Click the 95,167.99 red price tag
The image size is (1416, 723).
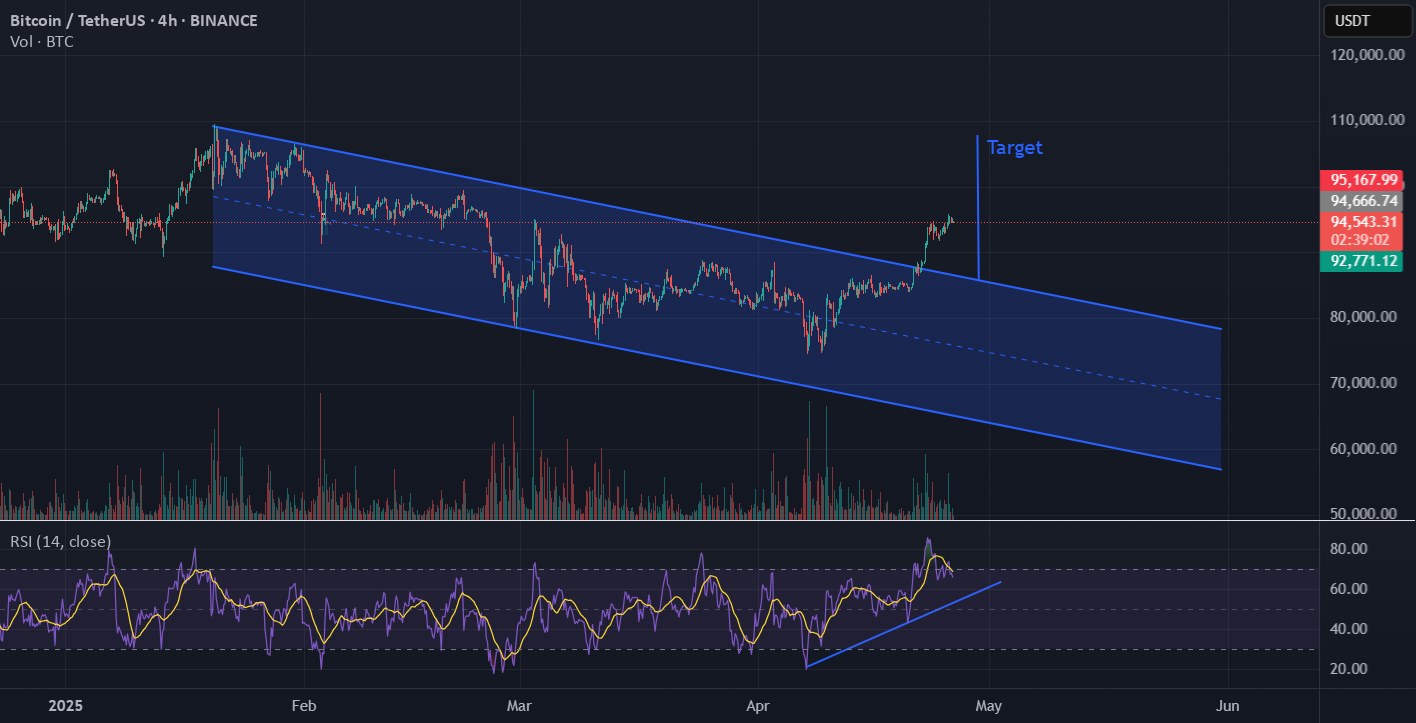coord(1361,180)
